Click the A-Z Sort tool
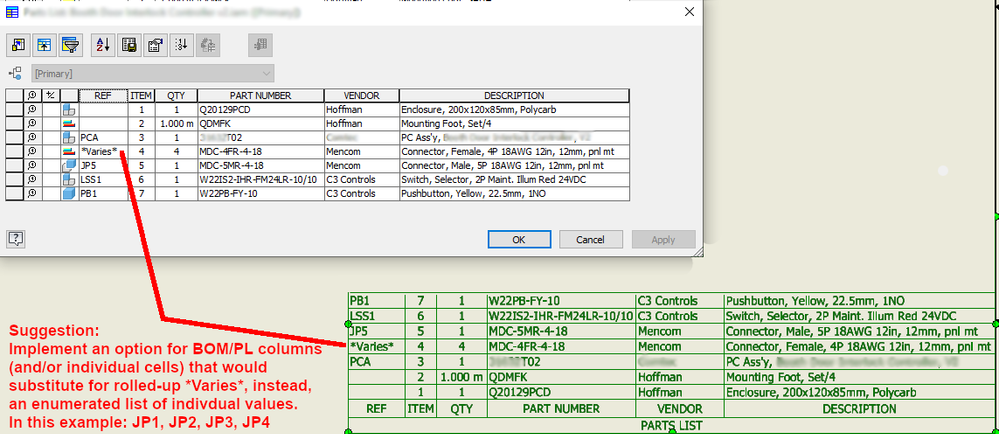Screen dimensions: 999x434 click(102, 45)
